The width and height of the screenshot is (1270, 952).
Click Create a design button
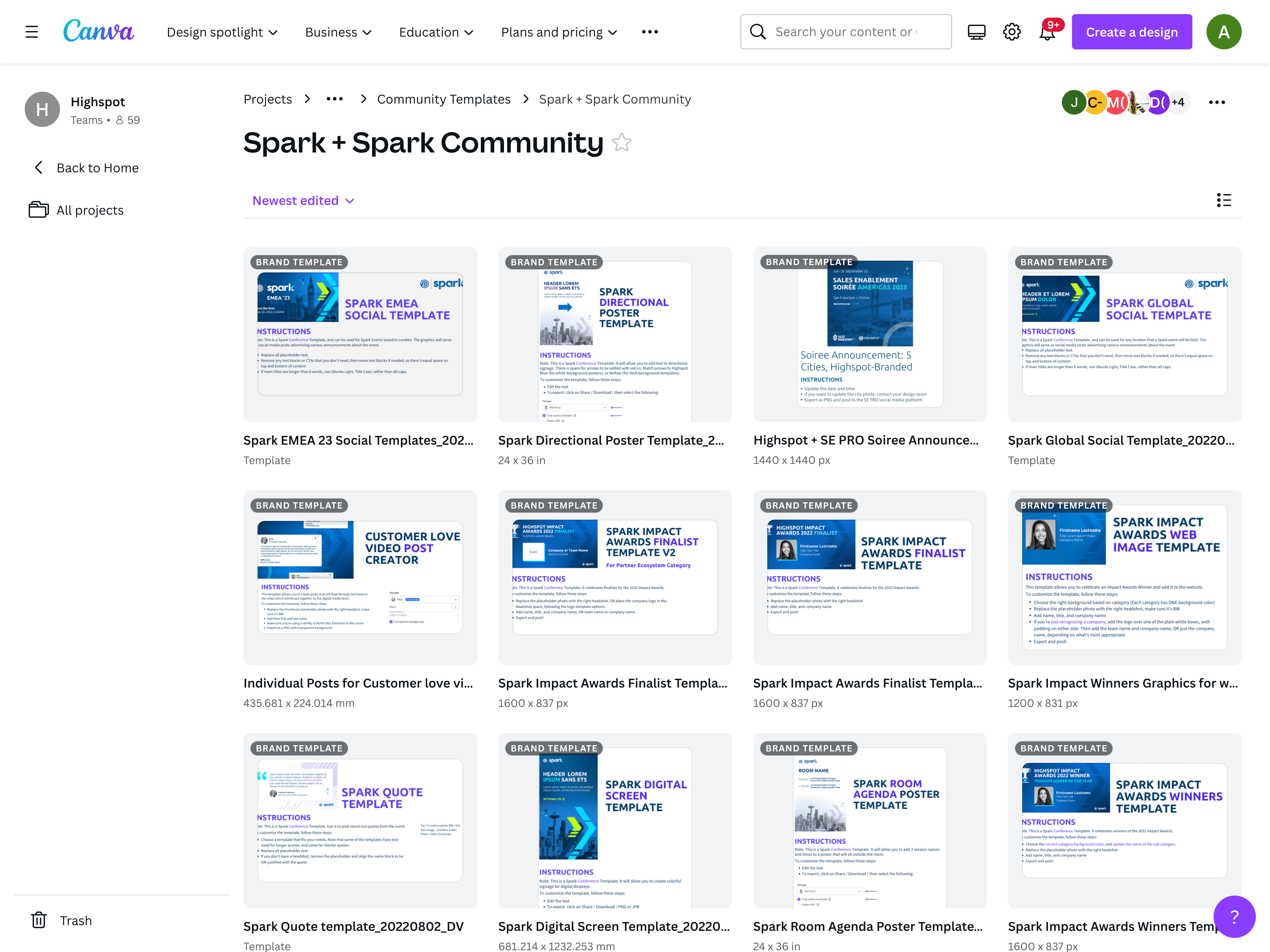[x=1132, y=32]
